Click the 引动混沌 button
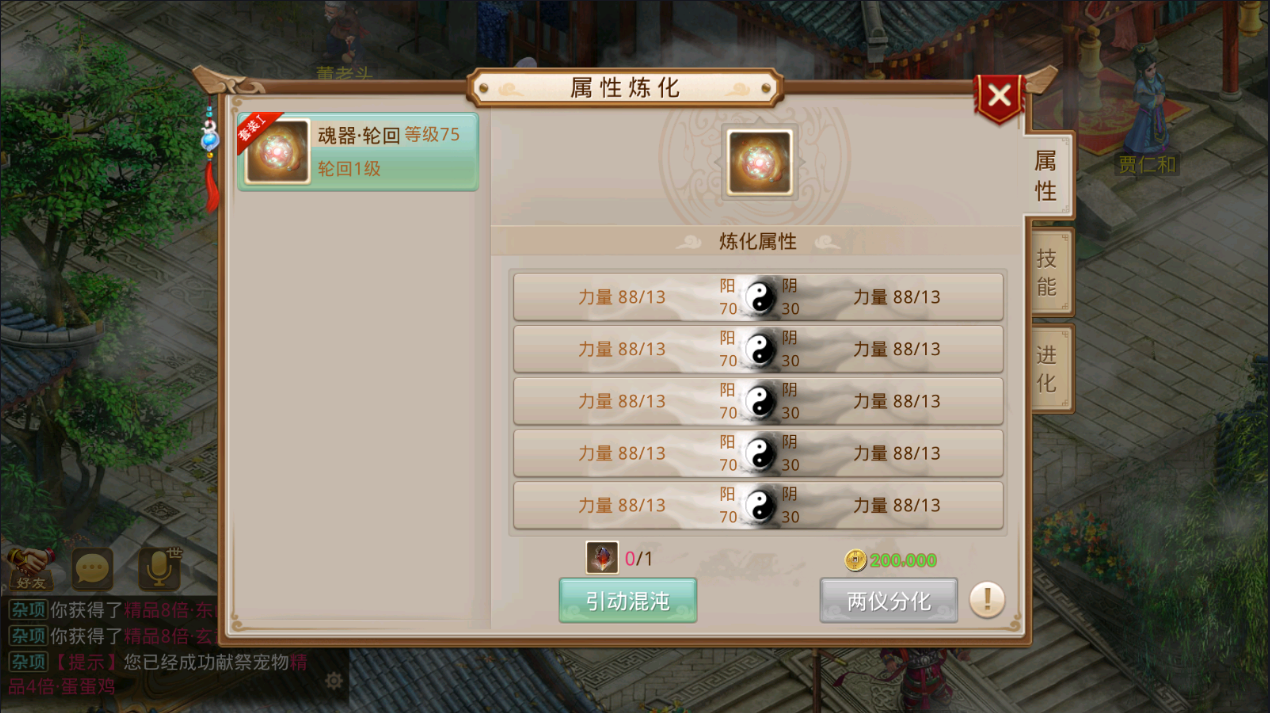 [x=628, y=600]
